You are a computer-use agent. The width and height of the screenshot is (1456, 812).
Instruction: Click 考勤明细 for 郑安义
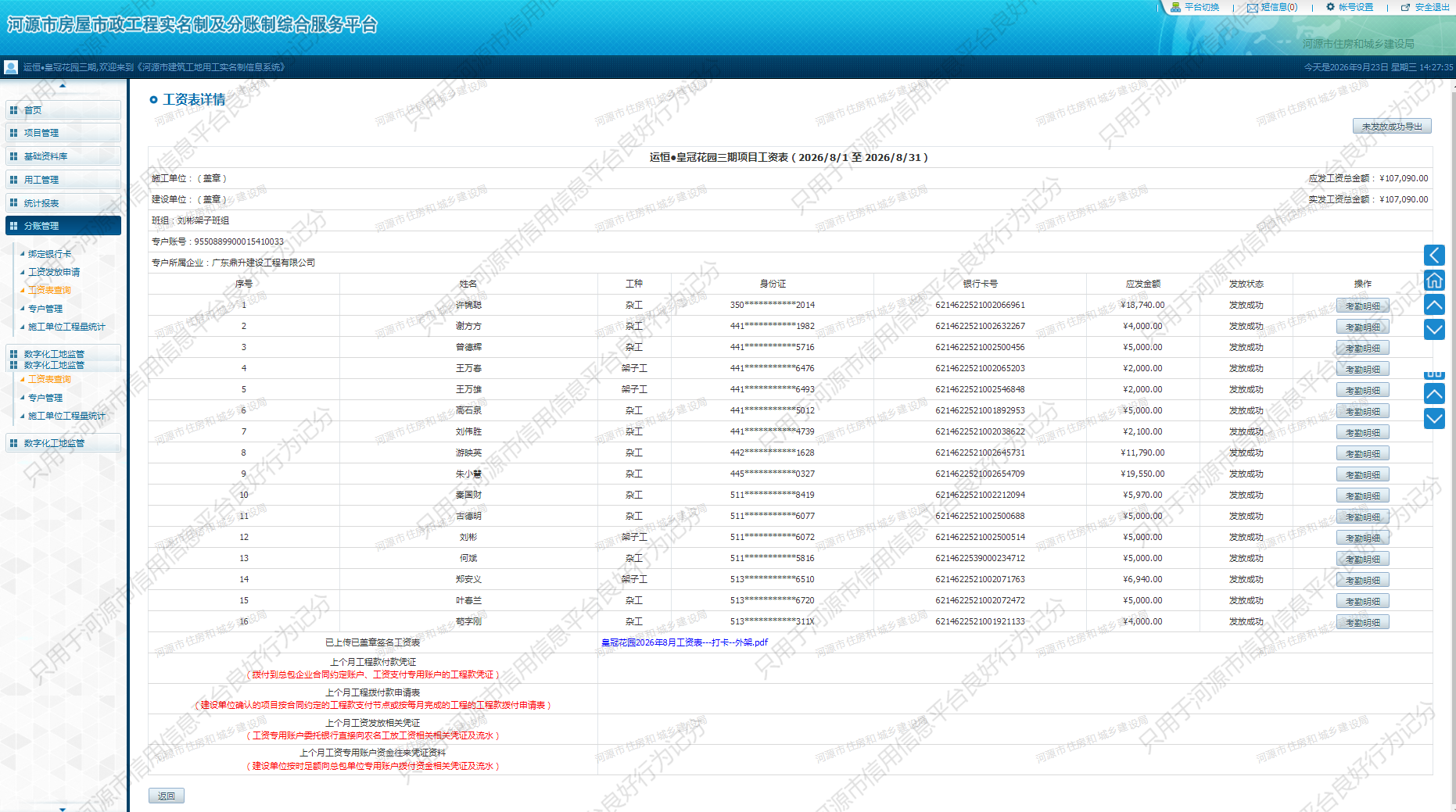[1362, 580]
